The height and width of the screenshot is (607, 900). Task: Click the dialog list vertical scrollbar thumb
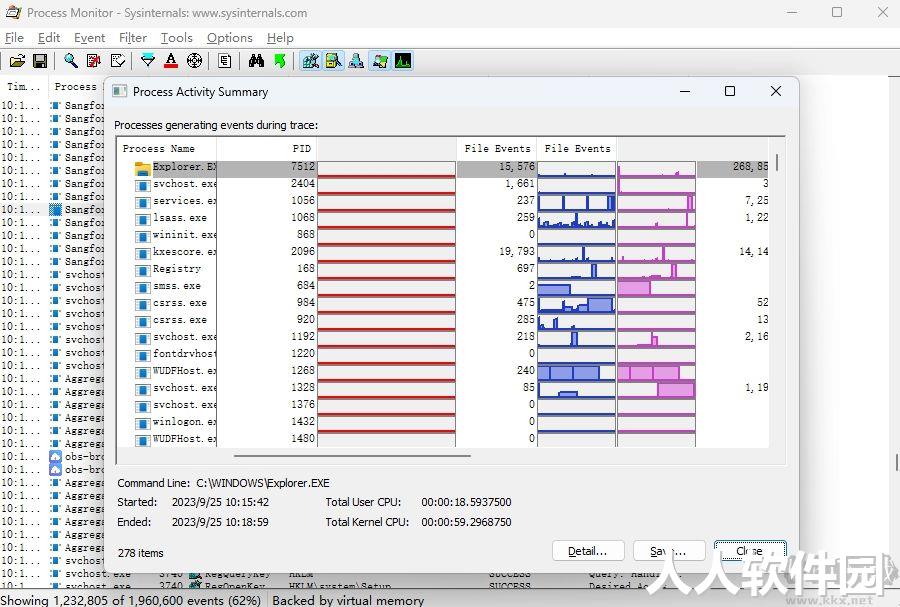[777, 162]
